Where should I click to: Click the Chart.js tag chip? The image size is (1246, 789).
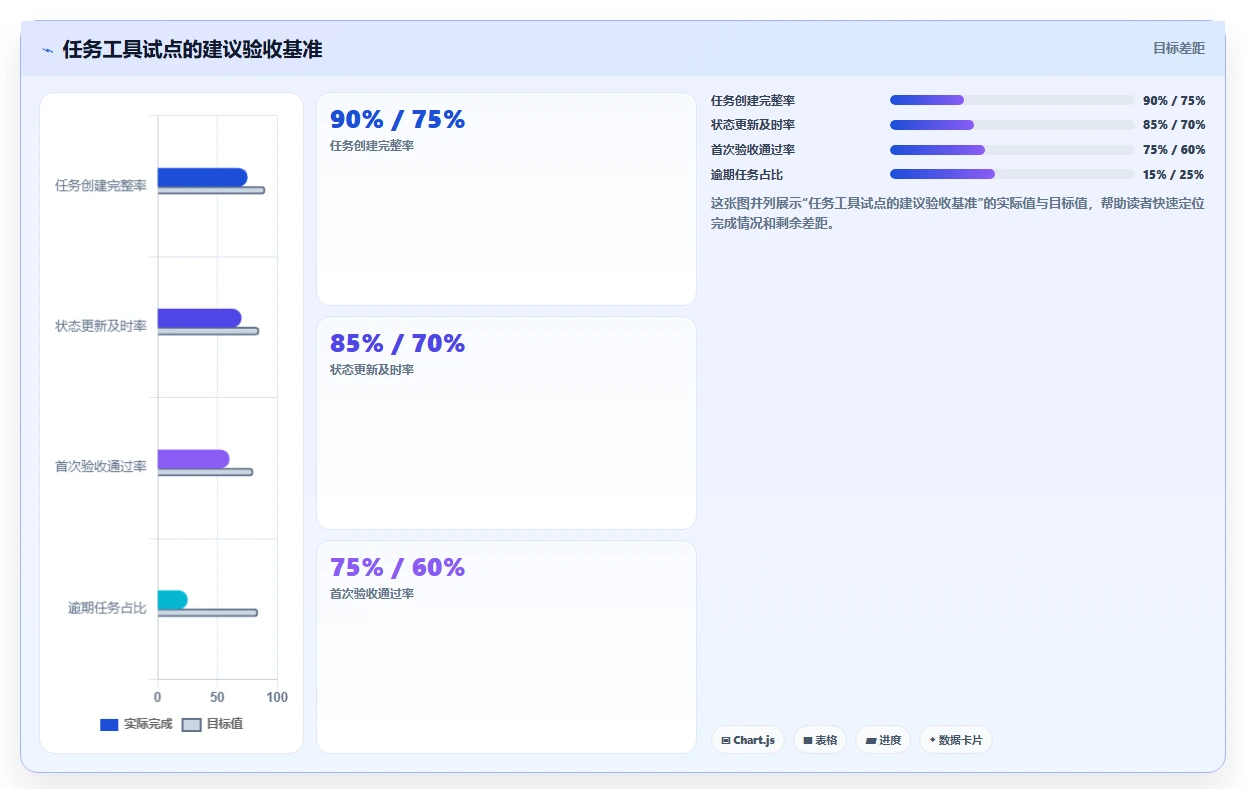pyautogui.click(x=748, y=740)
